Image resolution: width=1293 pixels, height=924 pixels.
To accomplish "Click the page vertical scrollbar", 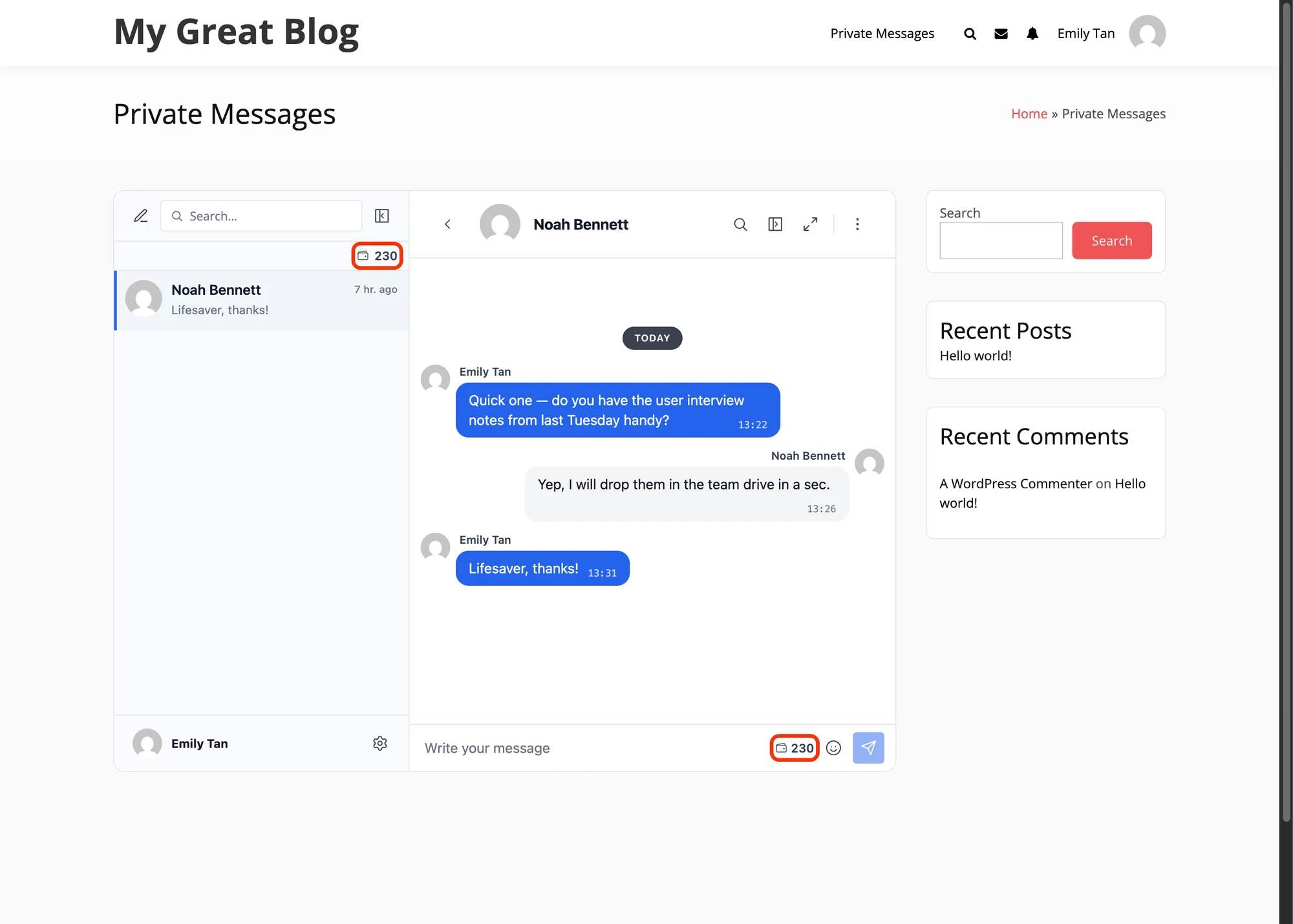I will (x=1286, y=414).
